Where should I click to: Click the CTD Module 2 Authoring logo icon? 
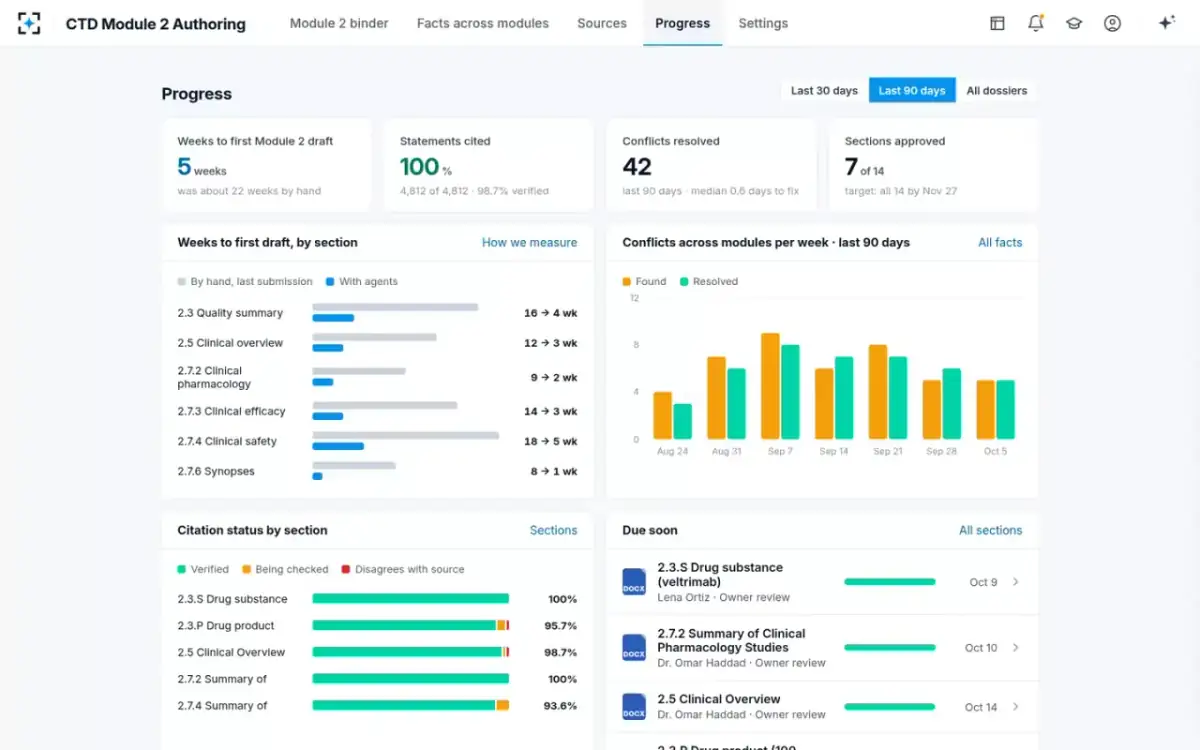click(x=29, y=23)
